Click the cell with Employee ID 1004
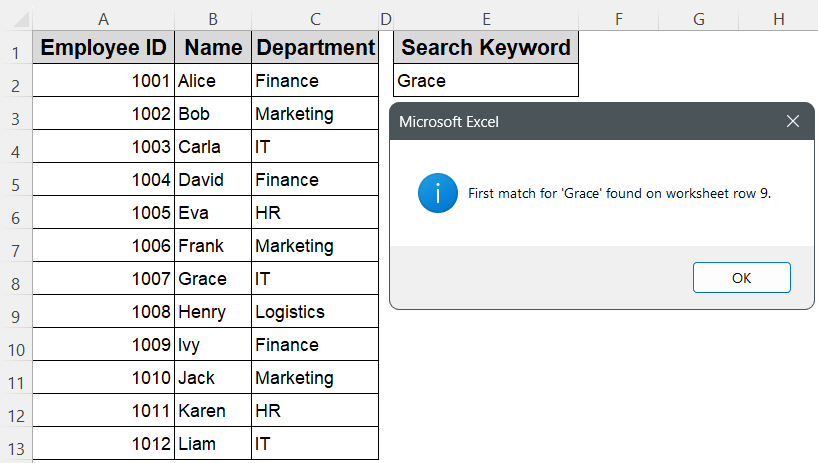 tap(103, 180)
